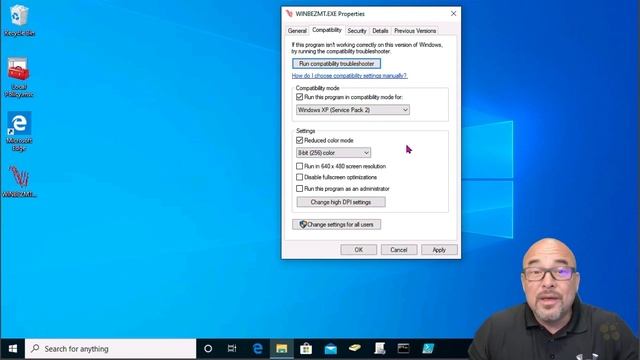The width and height of the screenshot is (640, 360).
Task: Click the 'Search for anything' box
Action: pos(111,349)
